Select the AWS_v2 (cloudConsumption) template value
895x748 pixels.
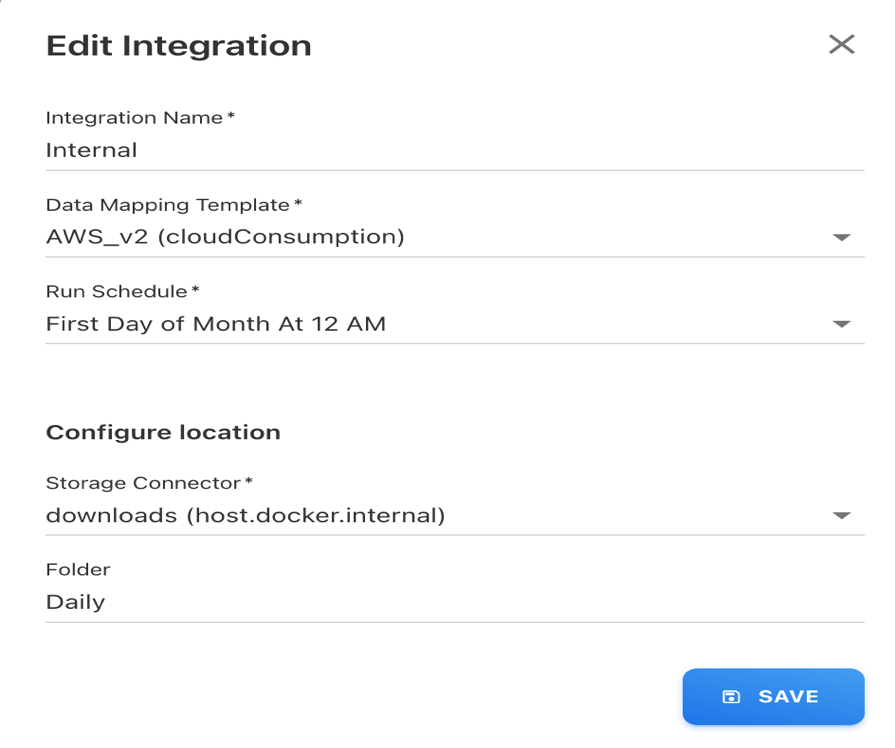[225, 237]
